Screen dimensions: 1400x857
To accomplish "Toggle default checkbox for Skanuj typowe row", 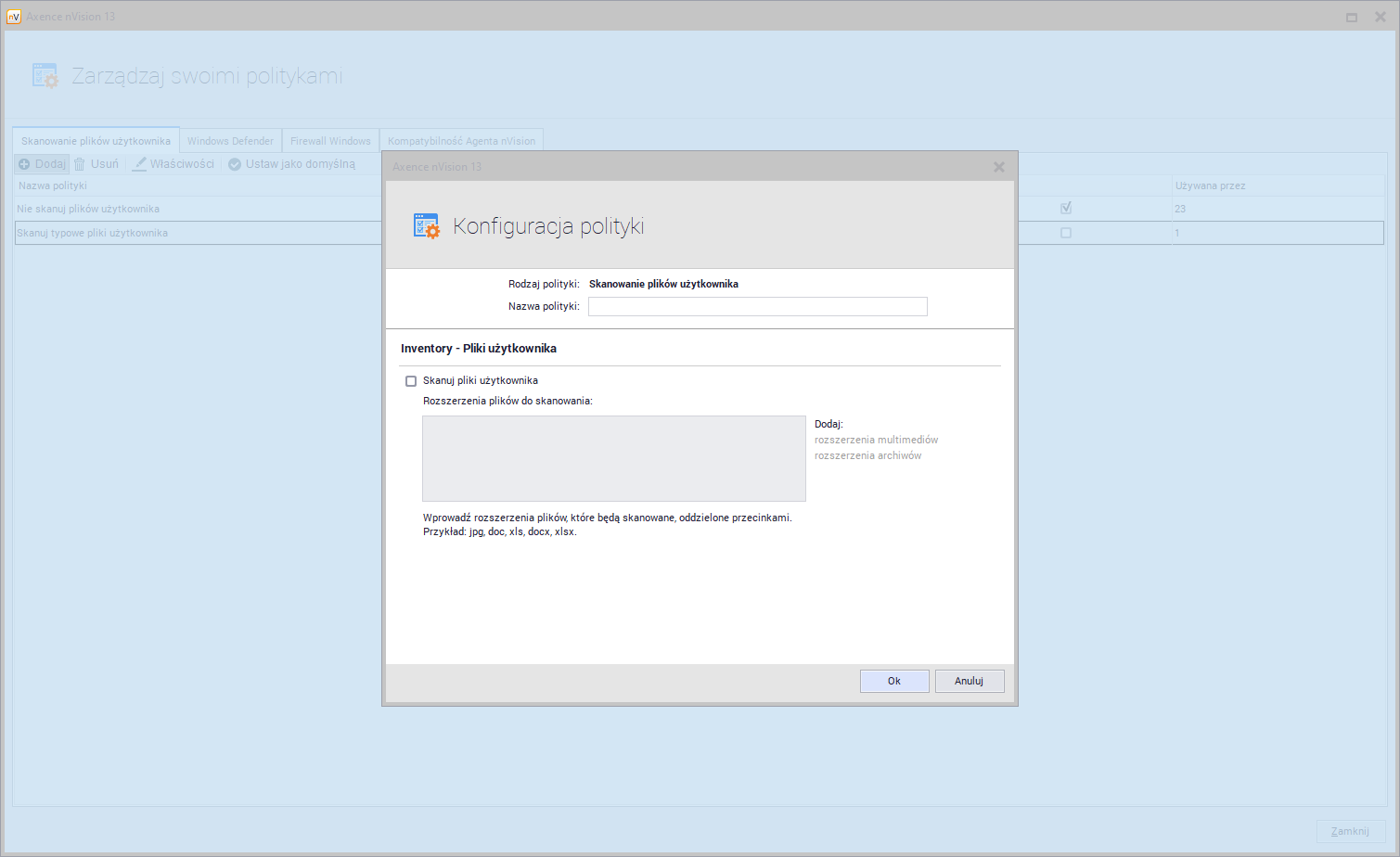I will [x=1066, y=233].
